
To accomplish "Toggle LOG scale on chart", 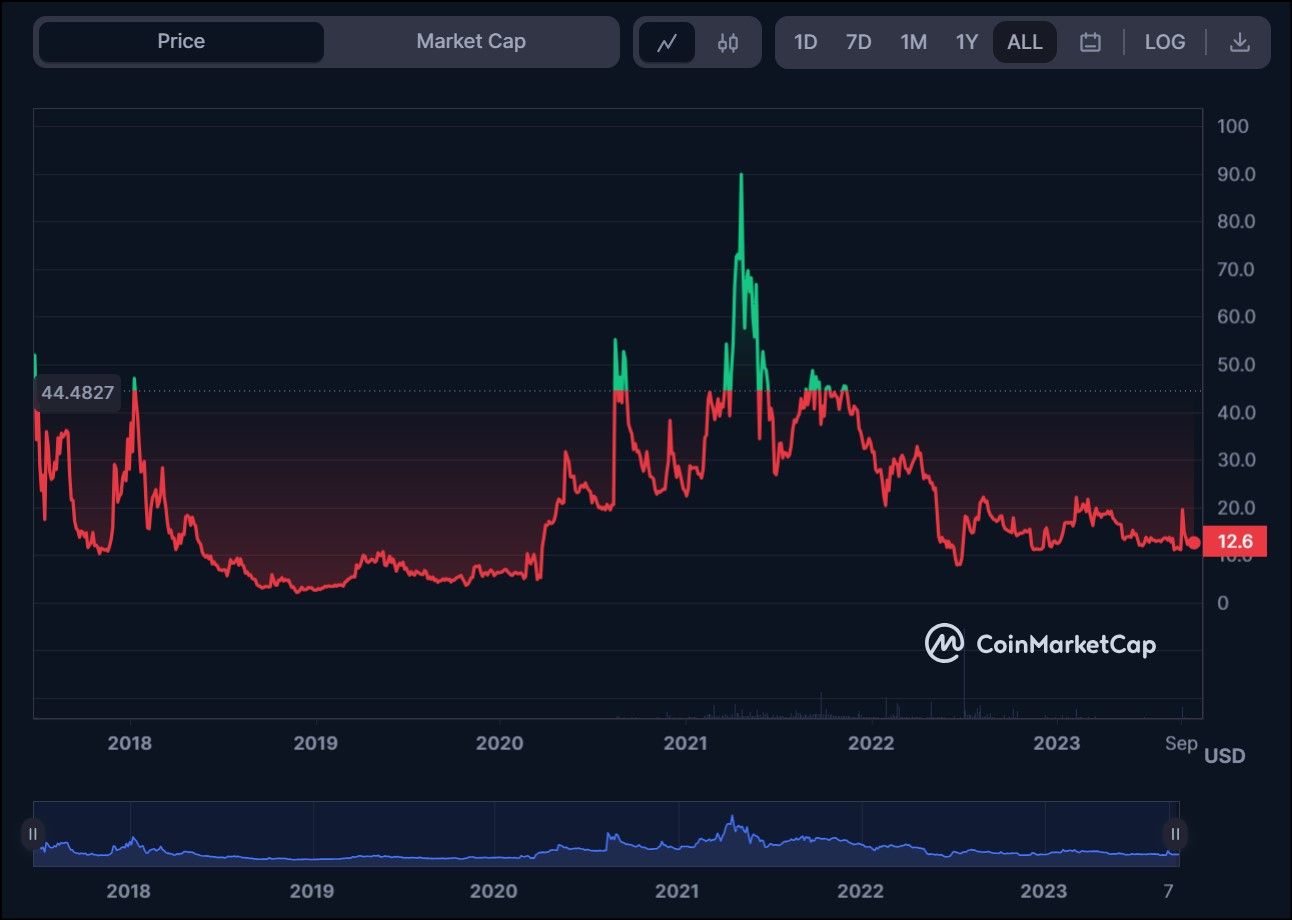I will (x=1165, y=42).
